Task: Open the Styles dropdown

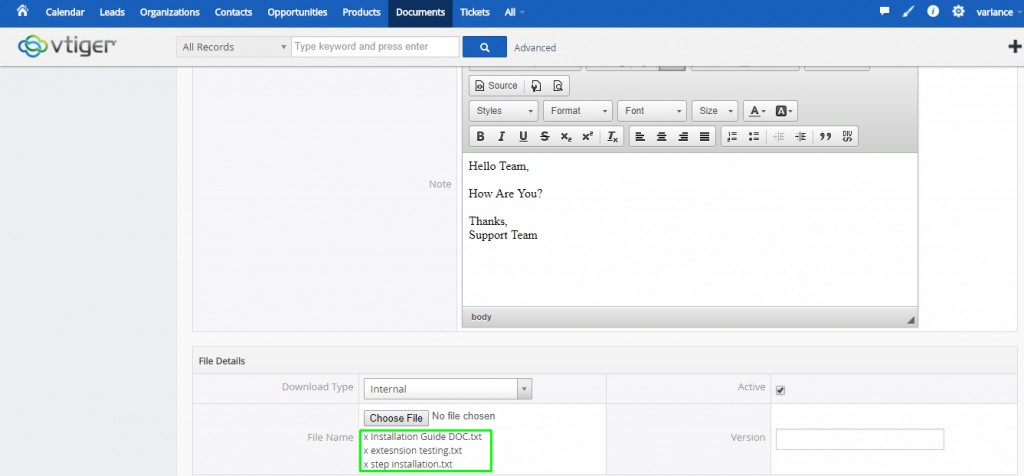Action: (504, 111)
